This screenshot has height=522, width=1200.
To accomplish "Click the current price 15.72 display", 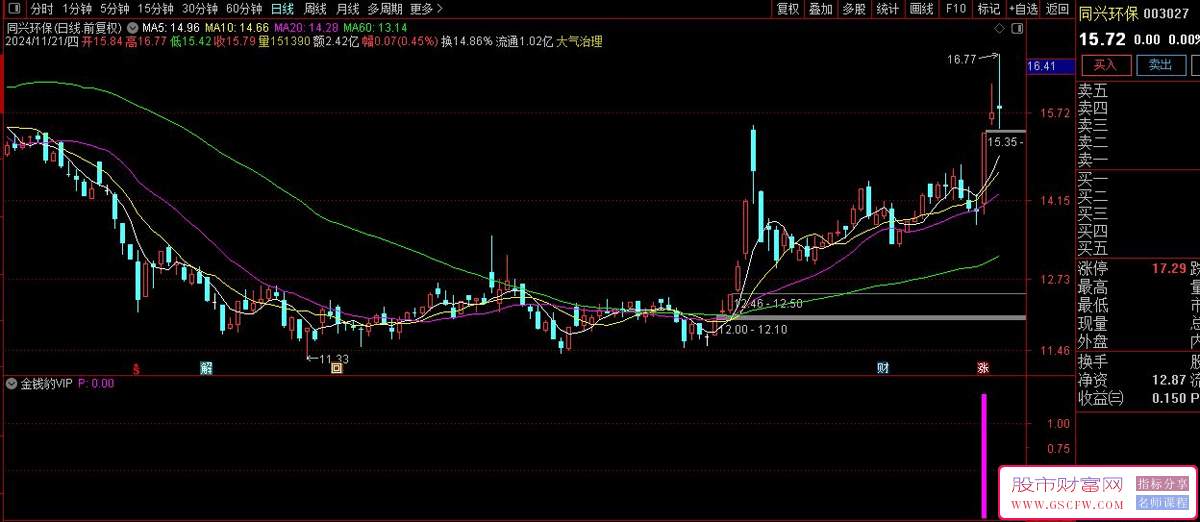I will point(1102,40).
